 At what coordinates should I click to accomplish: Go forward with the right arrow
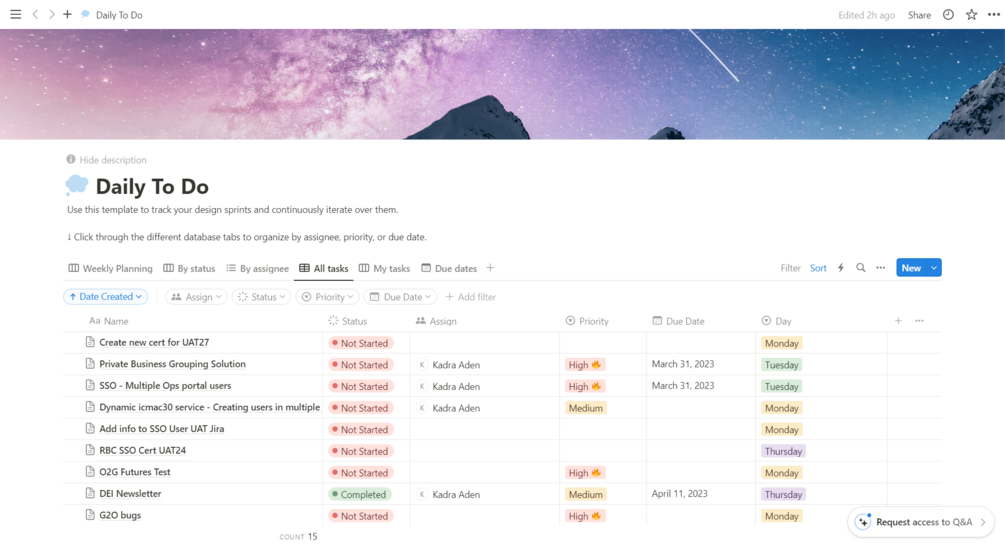click(51, 14)
